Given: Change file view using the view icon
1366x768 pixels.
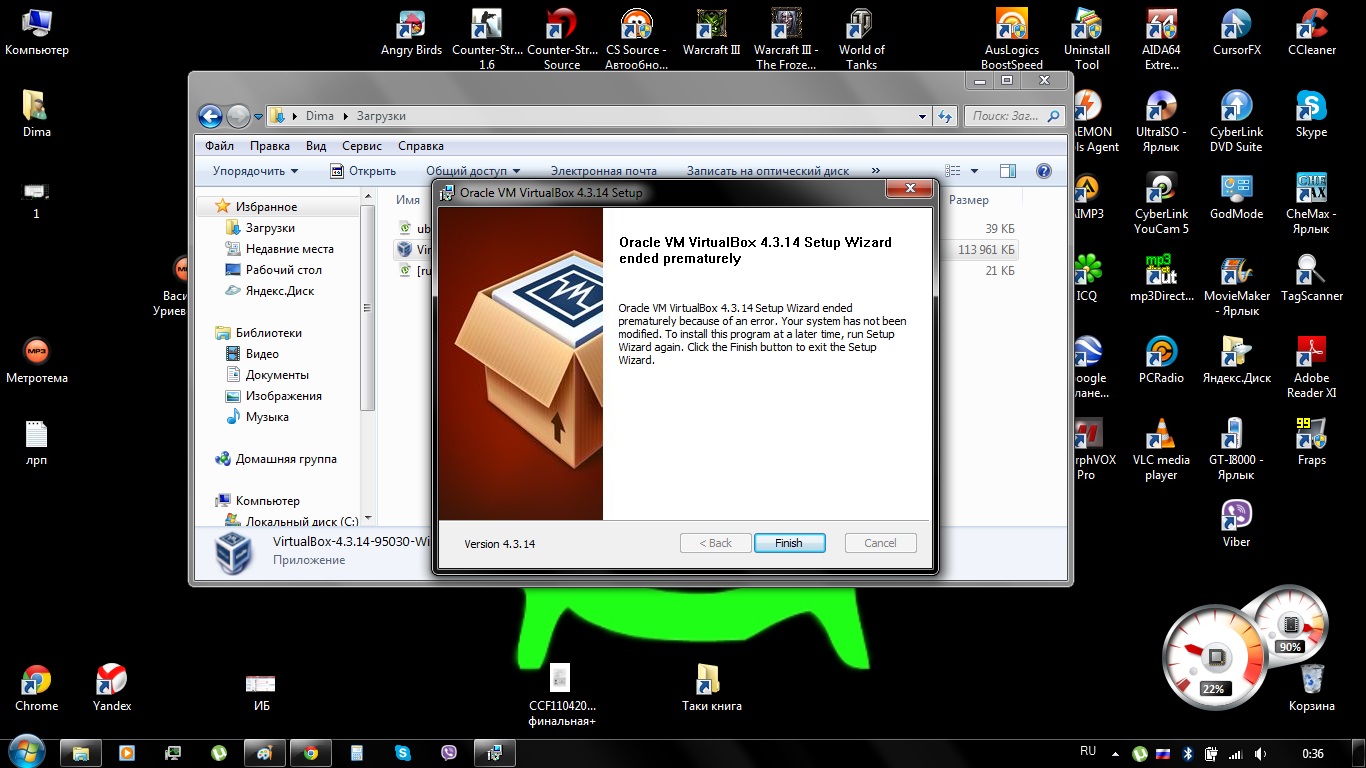Looking at the screenshot, I should coord(953,171).
